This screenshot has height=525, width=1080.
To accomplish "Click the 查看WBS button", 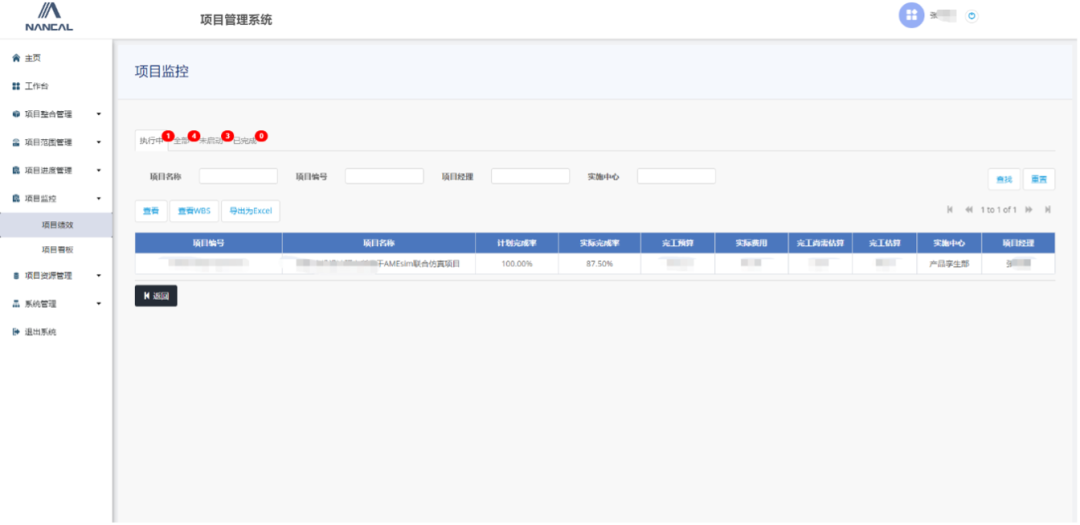I will [194, 211].
